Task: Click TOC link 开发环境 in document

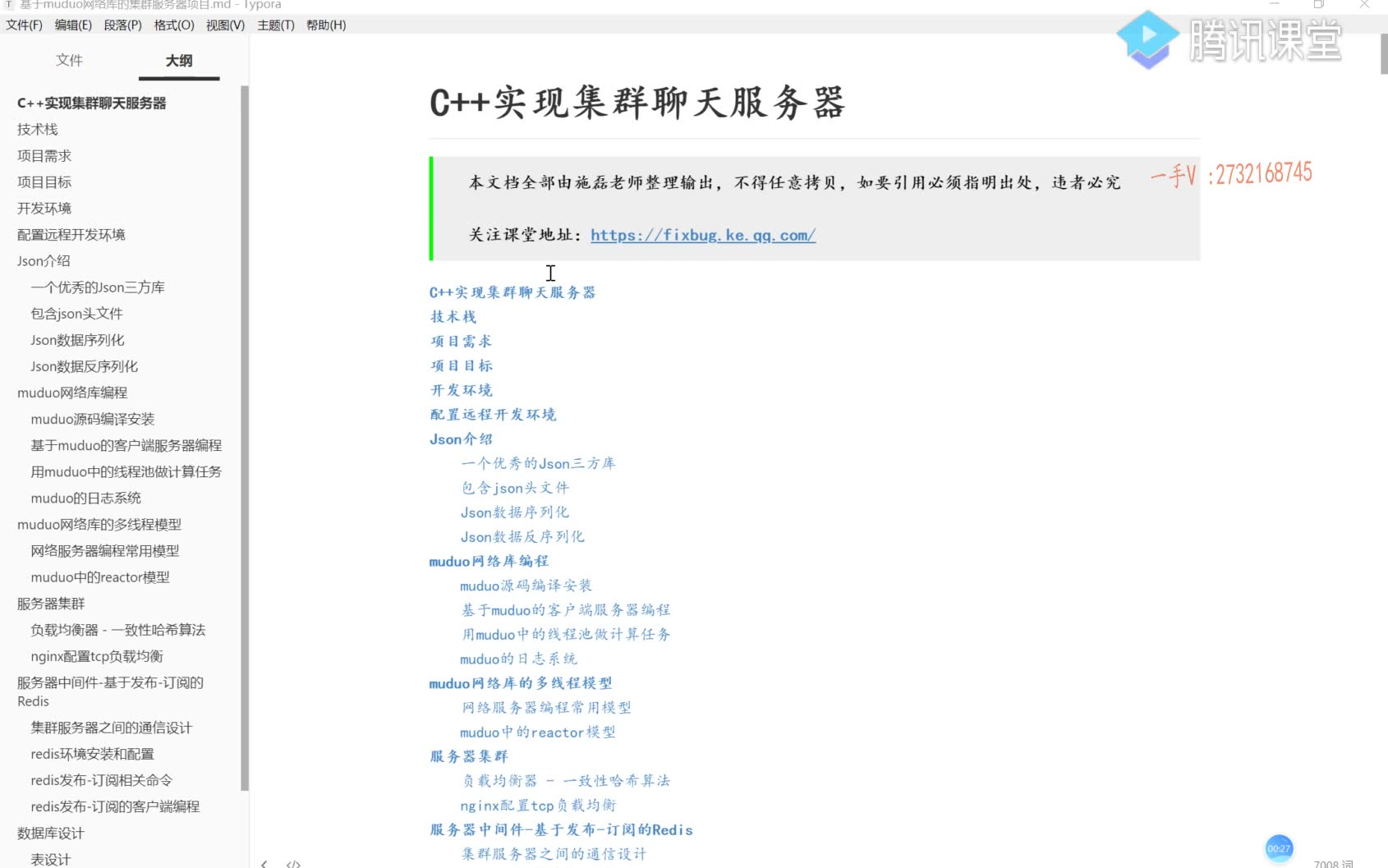Action: 461,391
